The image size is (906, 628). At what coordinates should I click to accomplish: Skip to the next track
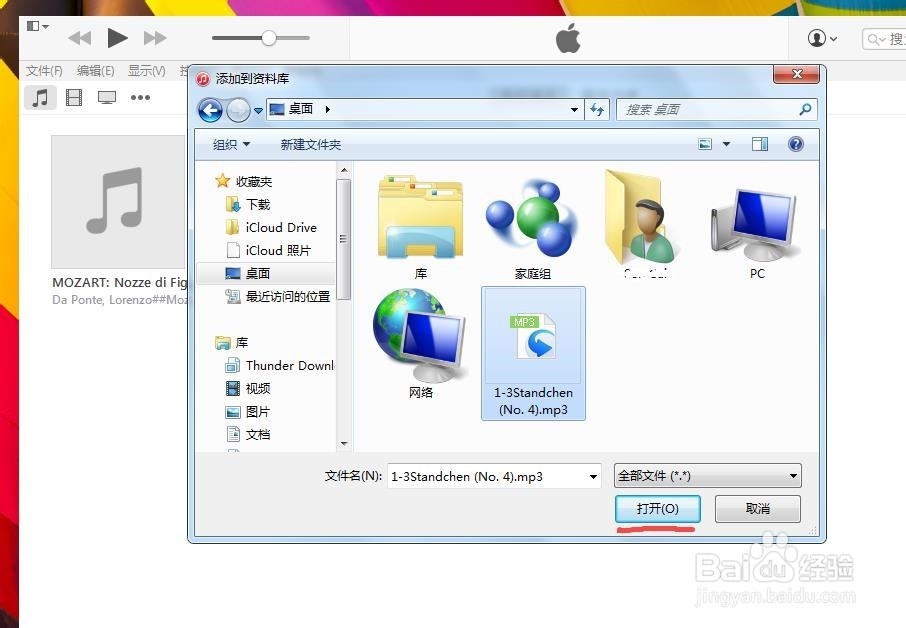[x=155, y=38]
